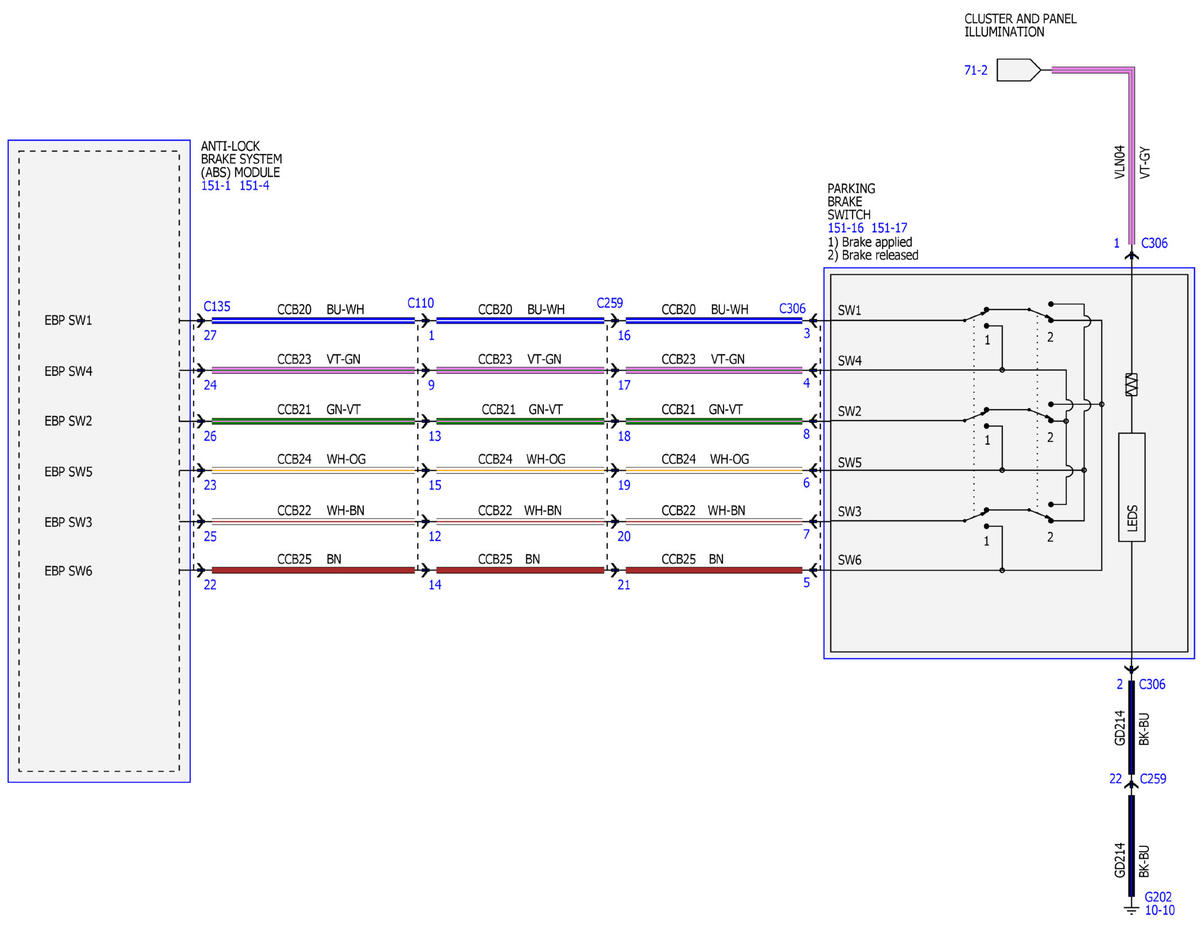Select the EBP SW6 terminal label
Screen dimensions: 1200x927
point(68,571)
